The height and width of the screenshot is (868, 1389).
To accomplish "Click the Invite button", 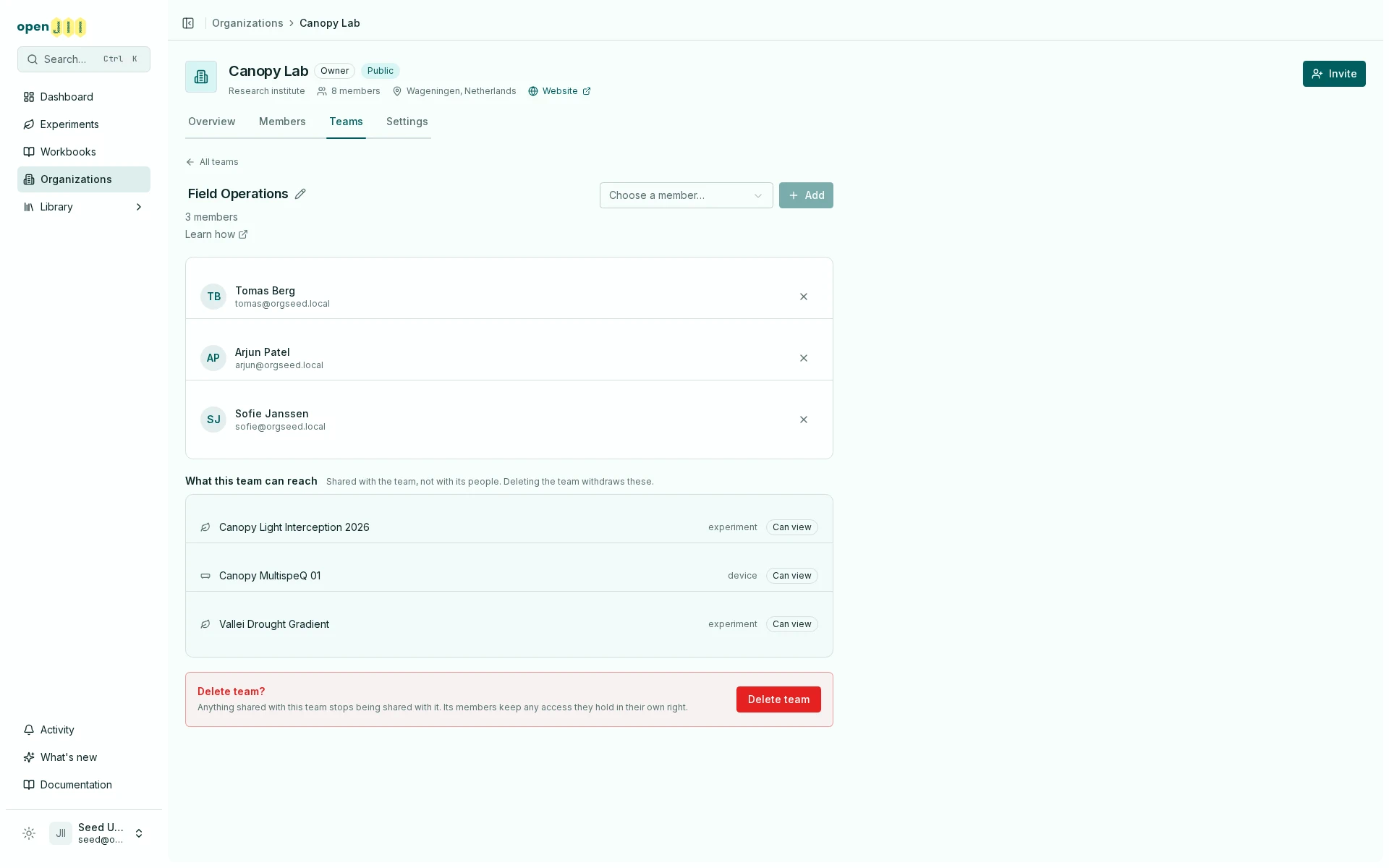I will pyautogui.click(x=1334, y=74).
